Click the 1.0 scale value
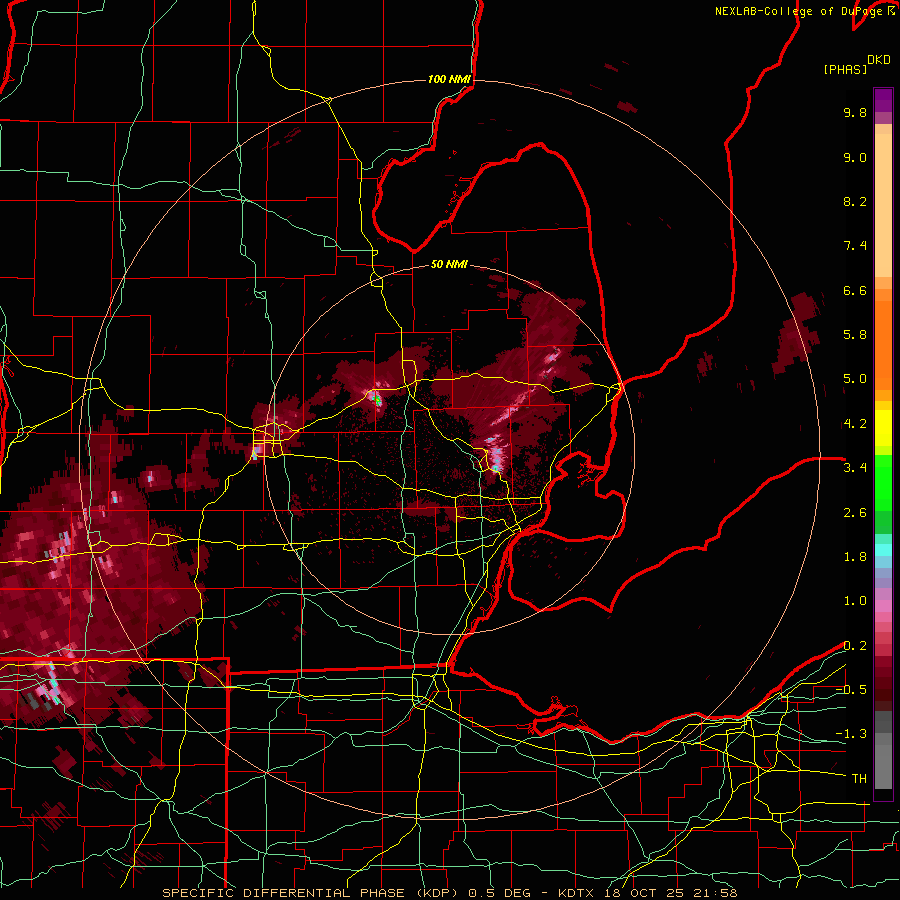Viewport: 900px width, 900px height. 855,601
